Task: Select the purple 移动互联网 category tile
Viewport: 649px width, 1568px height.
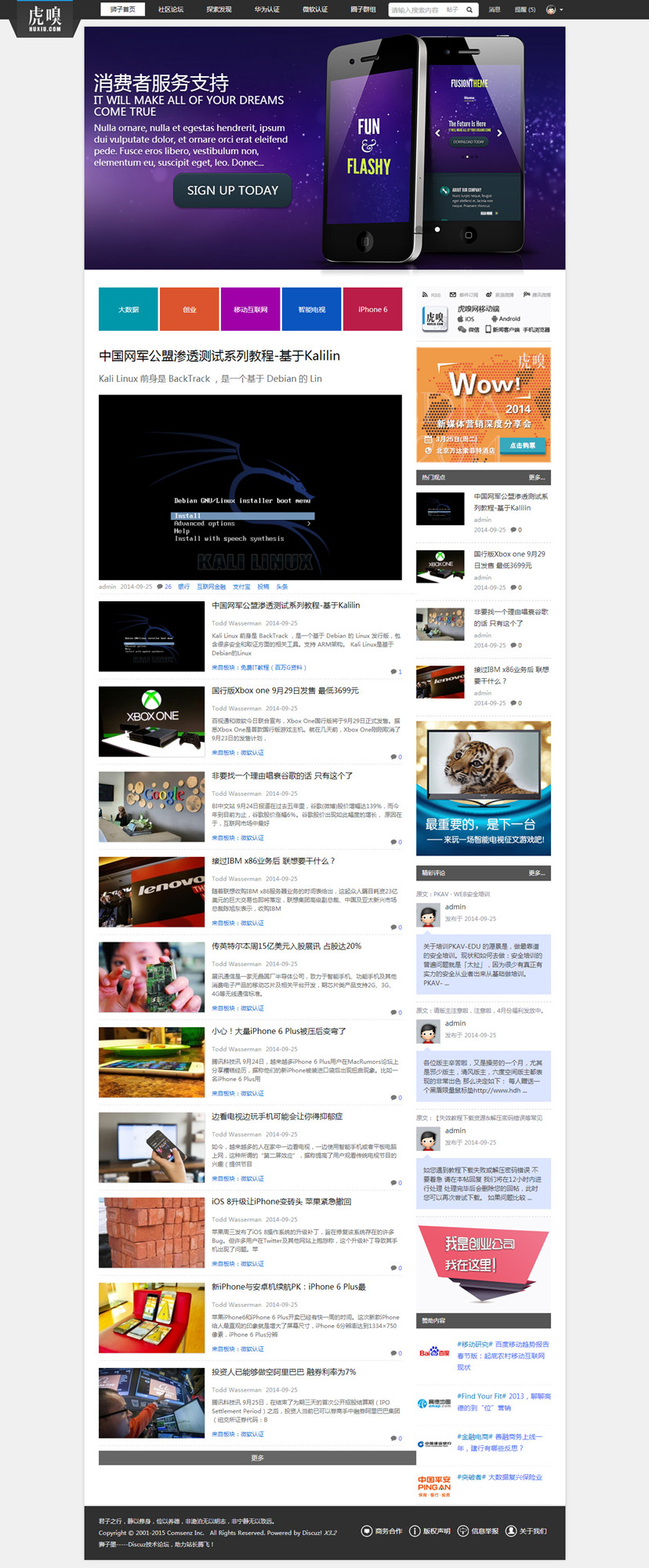Action: (x=251, y=310)
